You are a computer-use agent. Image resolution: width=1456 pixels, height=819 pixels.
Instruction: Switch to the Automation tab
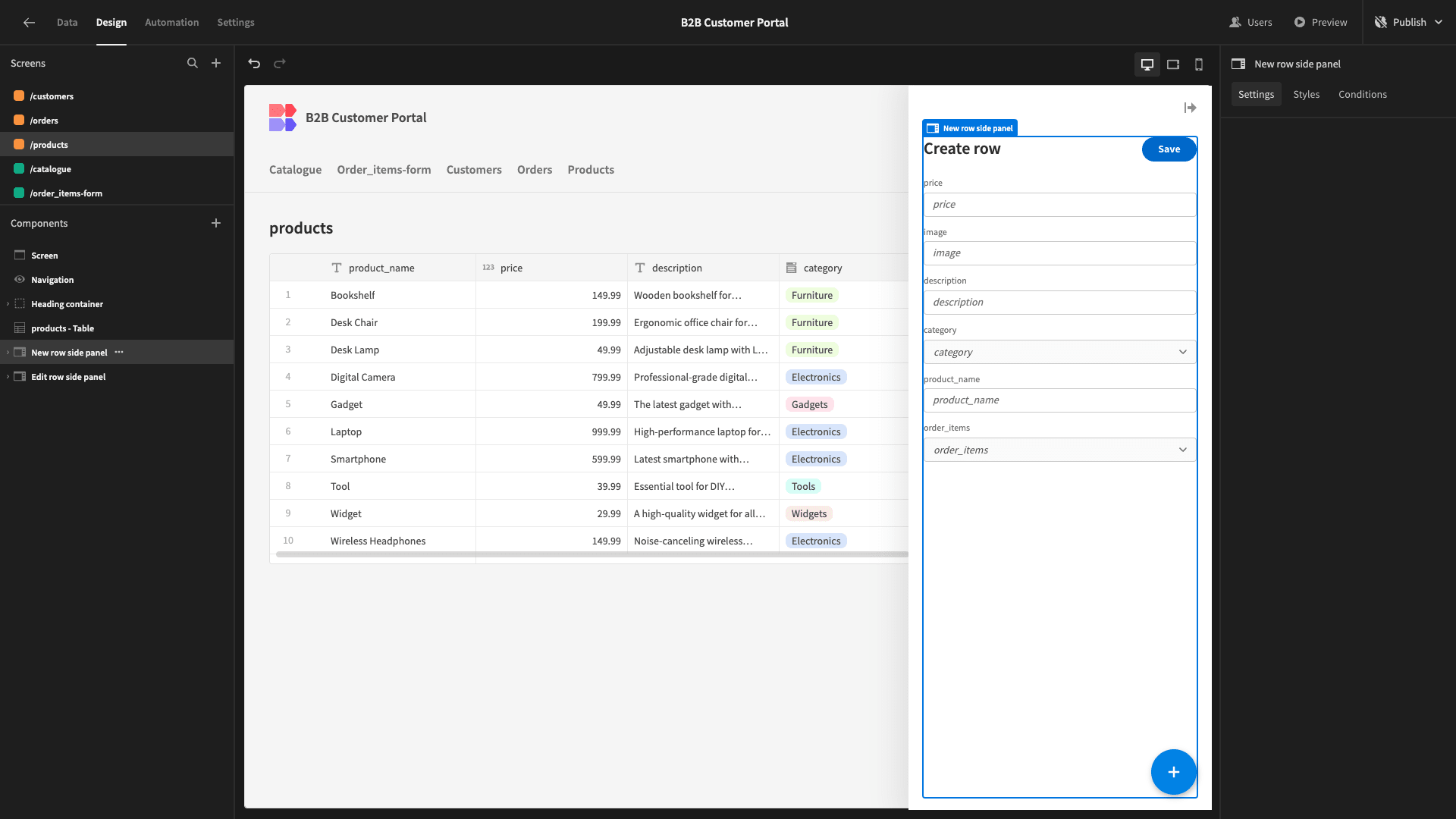(171, 23)
